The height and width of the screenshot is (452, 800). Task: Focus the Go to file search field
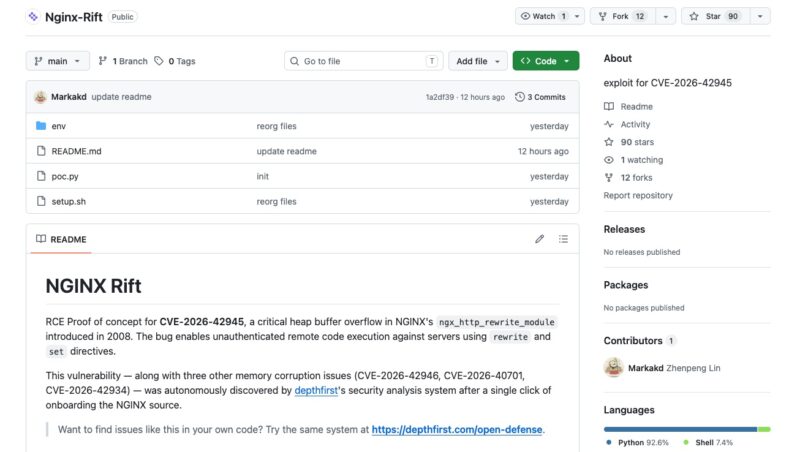pyautogui.click(x=363, y=61)
